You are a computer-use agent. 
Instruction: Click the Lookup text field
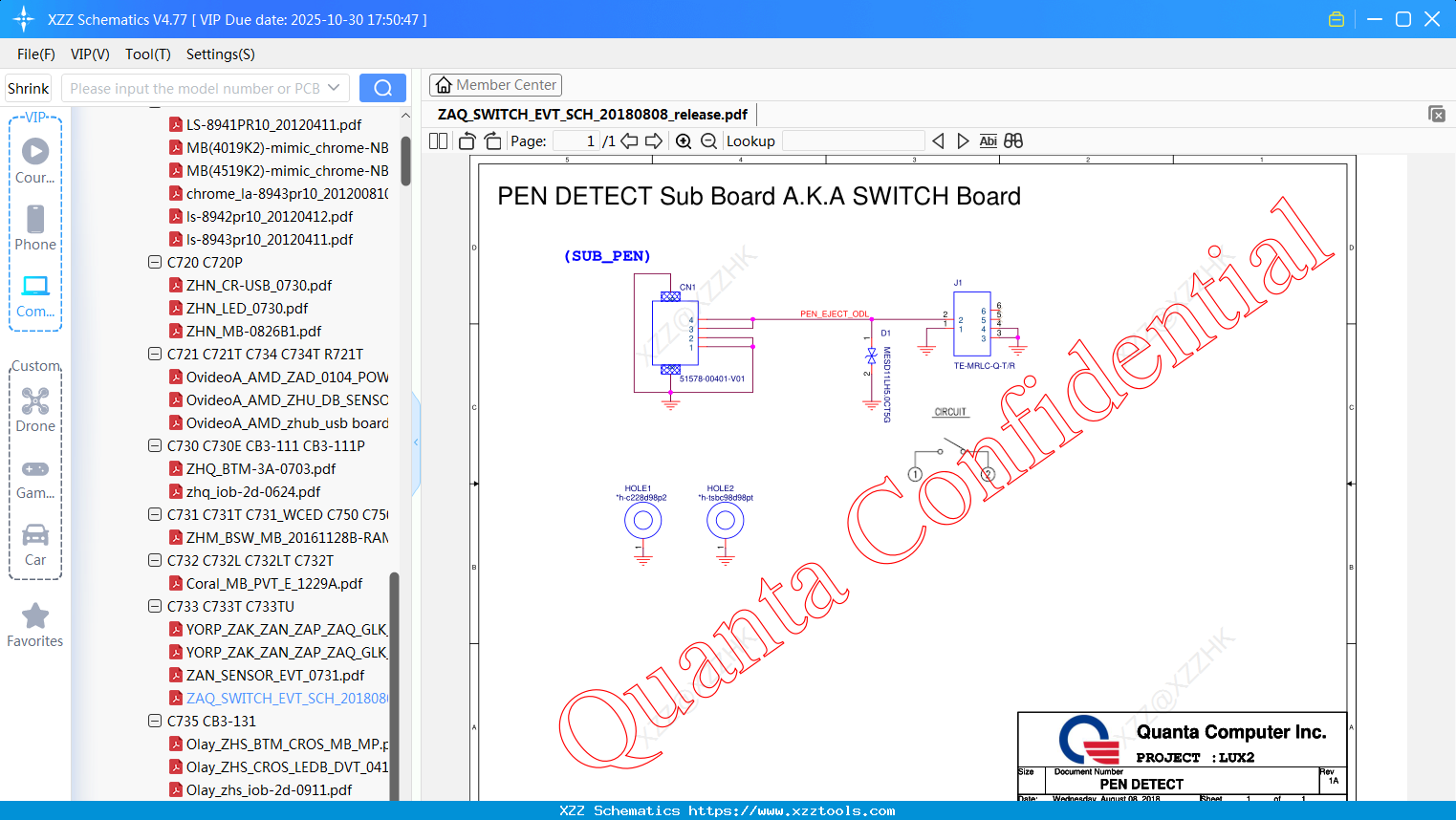(x=853, y=141)
